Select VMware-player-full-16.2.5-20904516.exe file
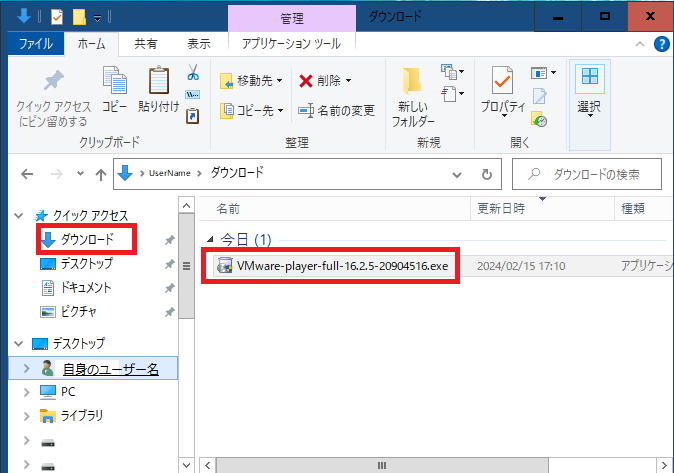674x473 pixels. [x=332, y=266]
